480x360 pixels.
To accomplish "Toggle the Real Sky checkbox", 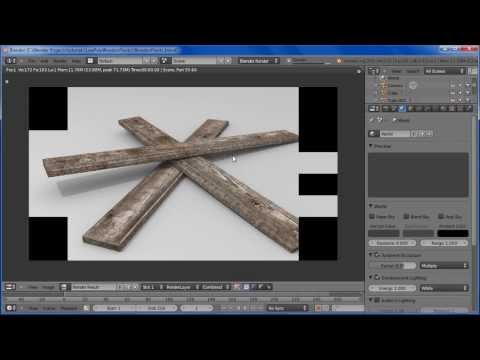I will [x=441, y=217].
